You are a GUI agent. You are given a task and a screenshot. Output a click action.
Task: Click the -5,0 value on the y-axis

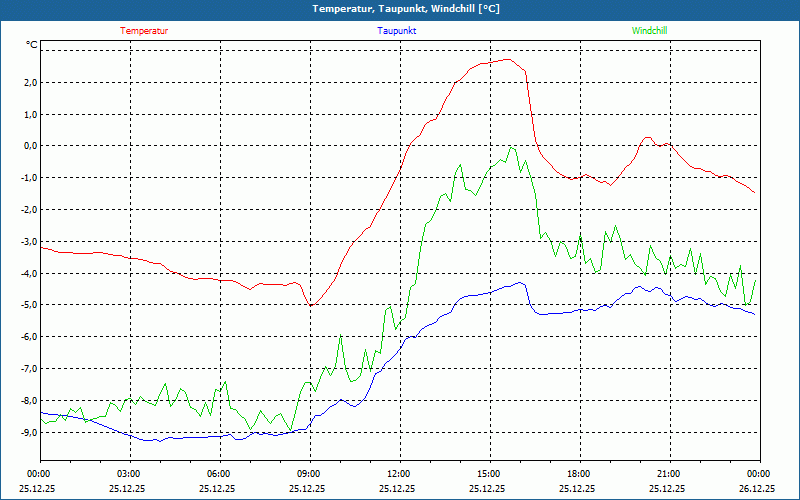(x=29, y=305)
